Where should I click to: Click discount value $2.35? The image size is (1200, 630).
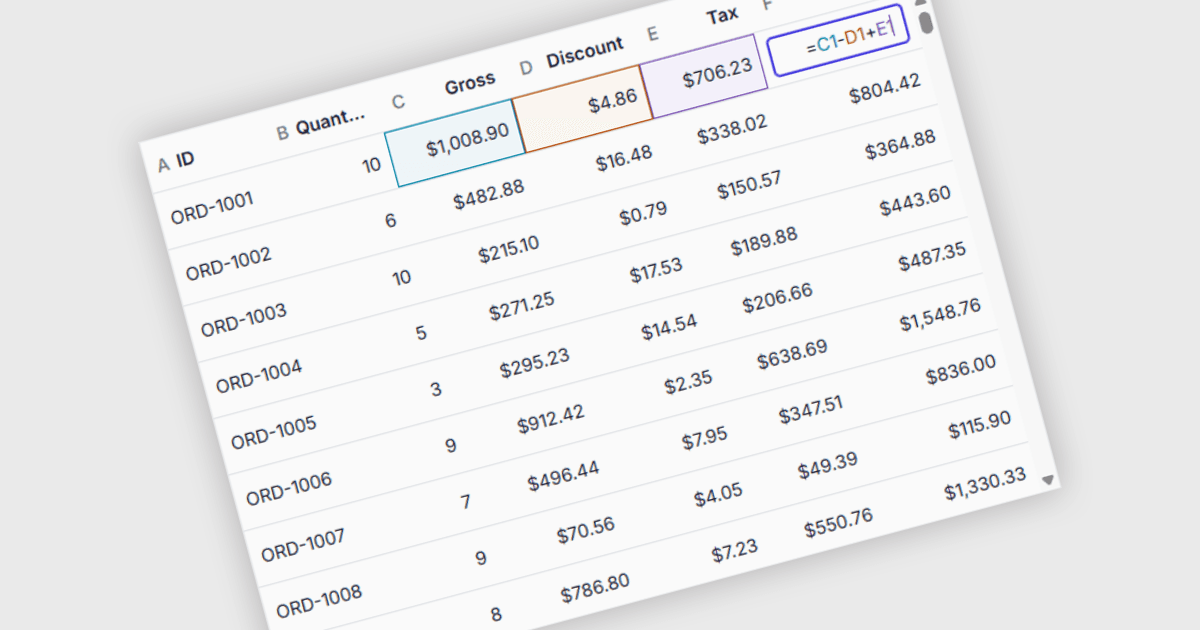point(688,383)
